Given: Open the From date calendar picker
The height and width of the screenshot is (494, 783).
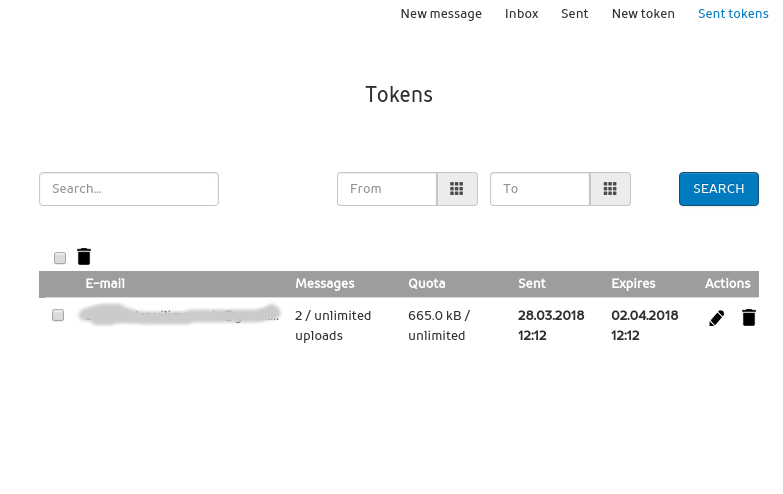Looking at the screenshot, I should click(x=457, y=189).
